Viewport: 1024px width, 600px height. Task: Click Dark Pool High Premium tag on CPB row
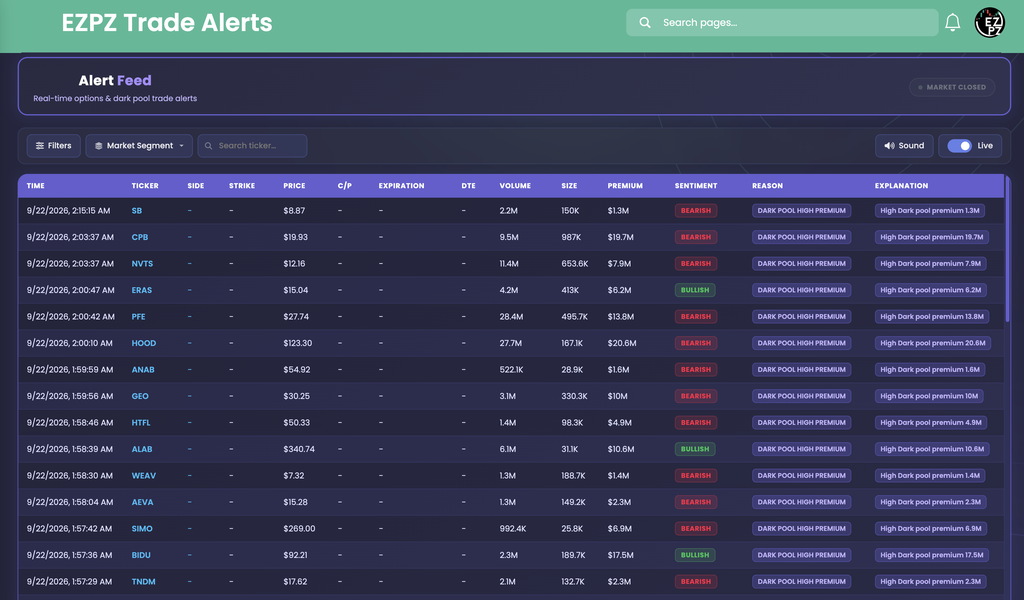(801, 237)
